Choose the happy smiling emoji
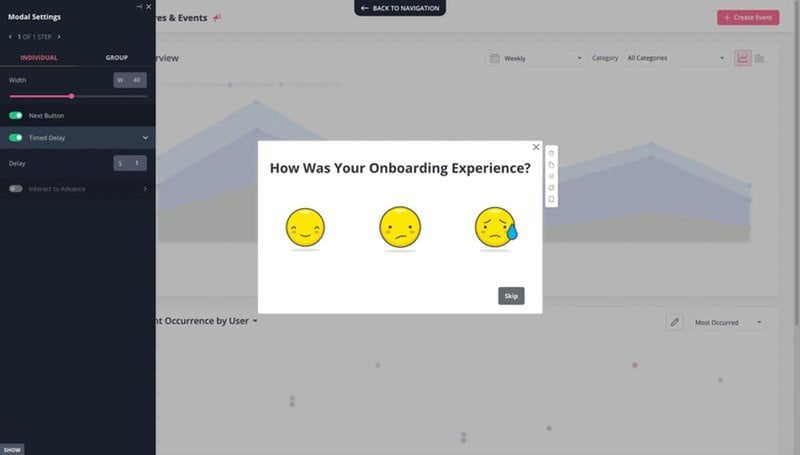 coord(305,228)
